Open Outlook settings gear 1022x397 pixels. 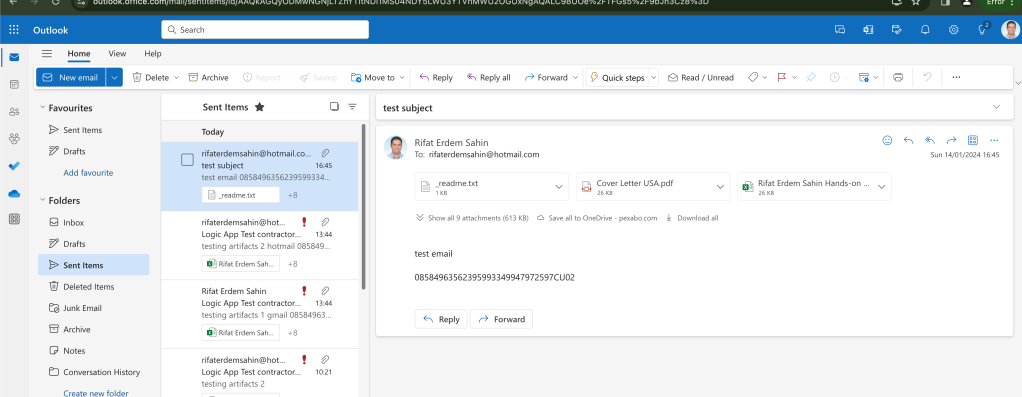coord(954,30)
